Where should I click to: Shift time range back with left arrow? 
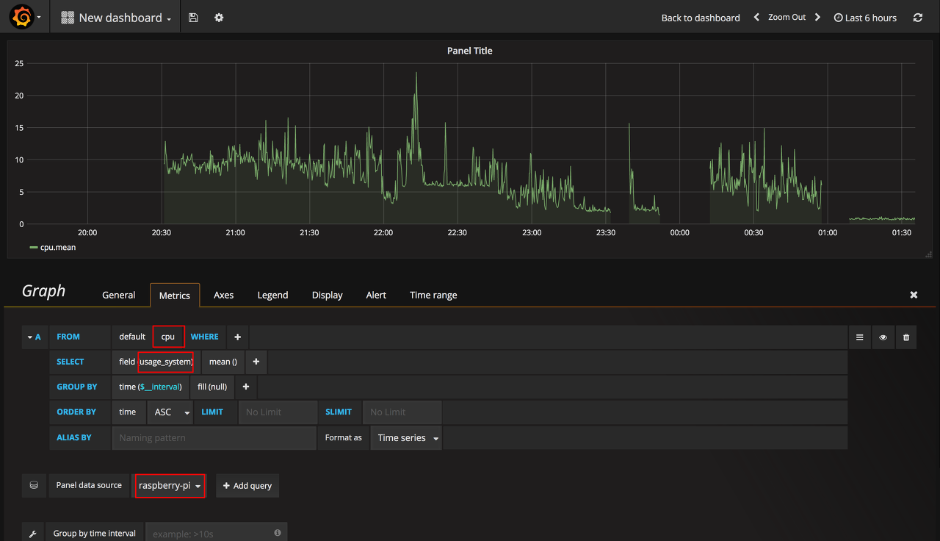(x=757, y=17)
